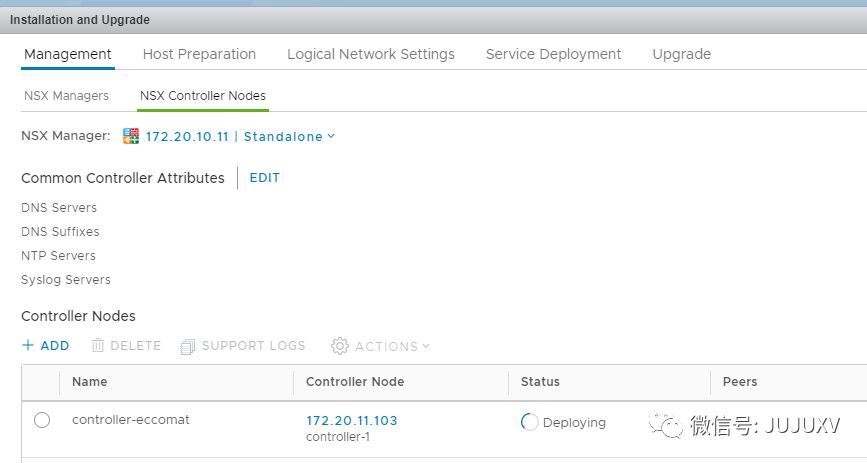Image resolution: width=867 pixels, height=463 pixels.
Task: Select the Upgrade tab
Action: pos(681,54)
